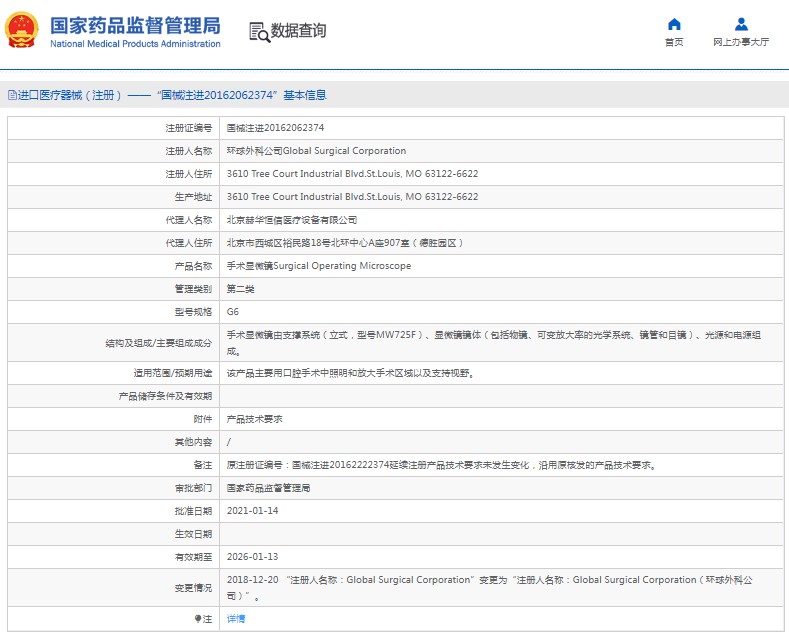Click the registration number 国械注进20162062374 cell
789x639 pixels.
tap(275, 128)
